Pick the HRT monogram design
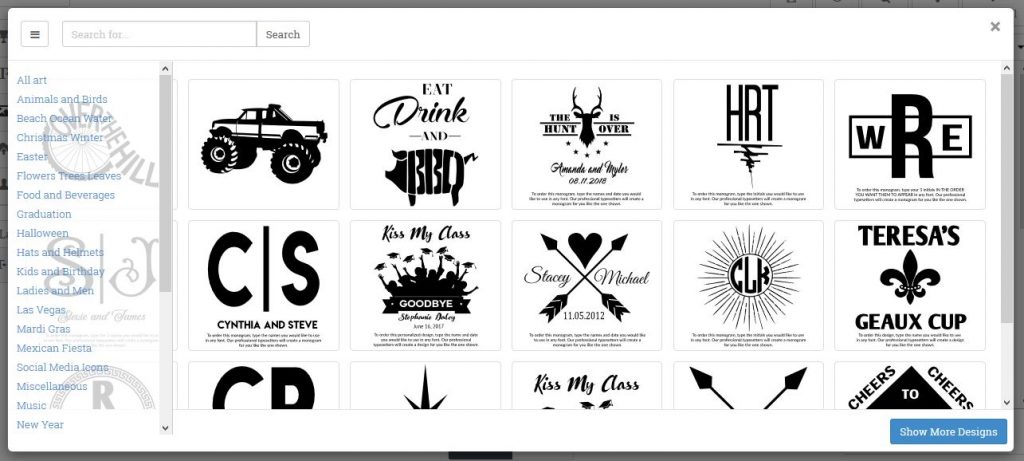Viewport: 1024px width, 461px height. tap(748, 144)
